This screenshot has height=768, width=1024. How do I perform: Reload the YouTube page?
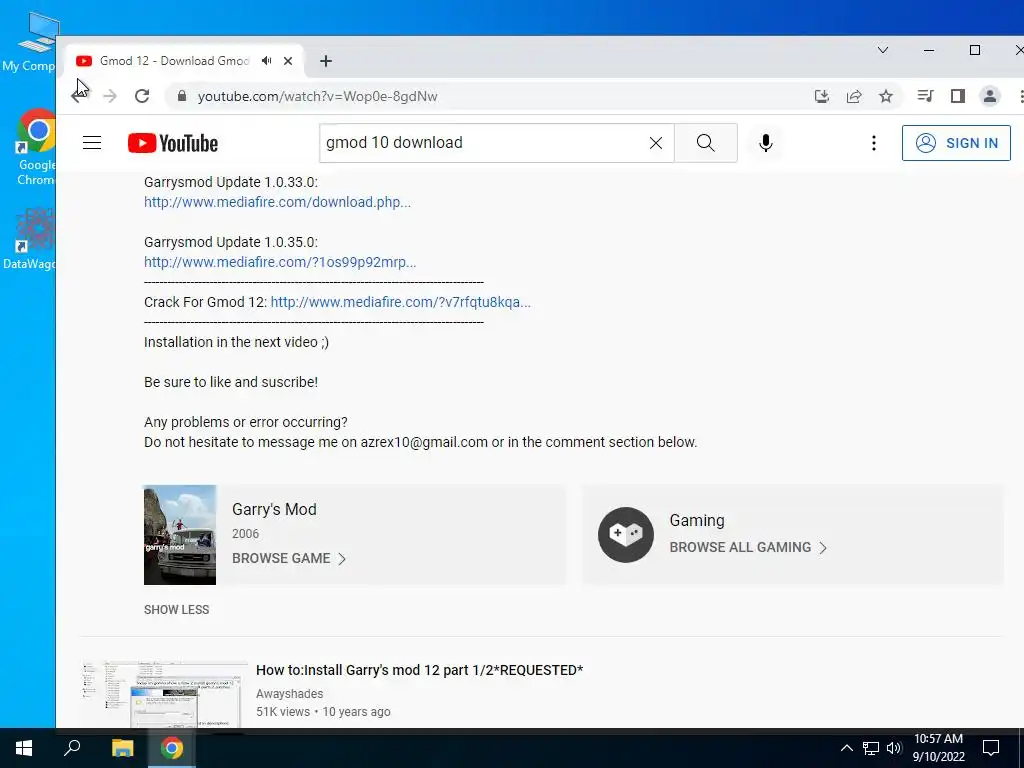coord(142,97)
